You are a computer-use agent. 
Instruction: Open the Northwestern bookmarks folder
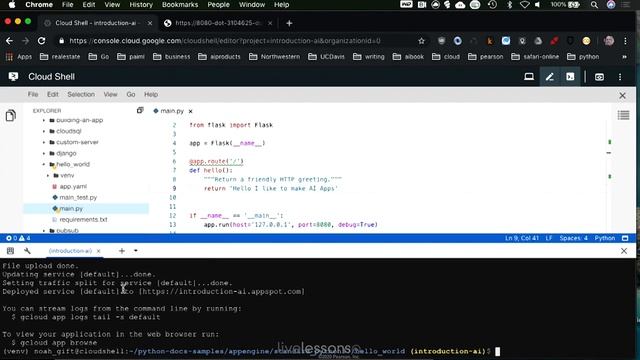(x=275, y=57)
